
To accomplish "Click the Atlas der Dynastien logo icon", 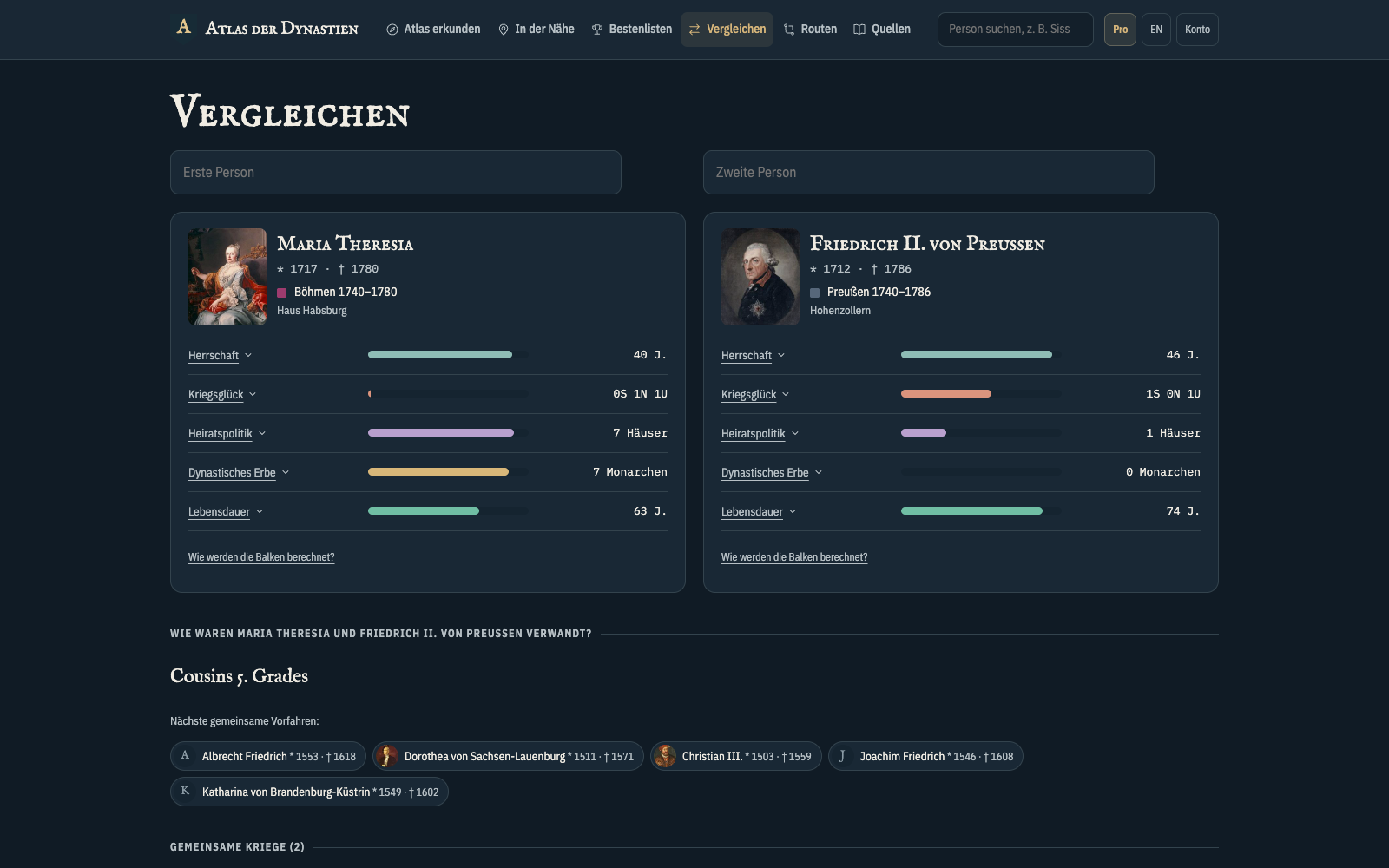I will click(x=183, y=27).
